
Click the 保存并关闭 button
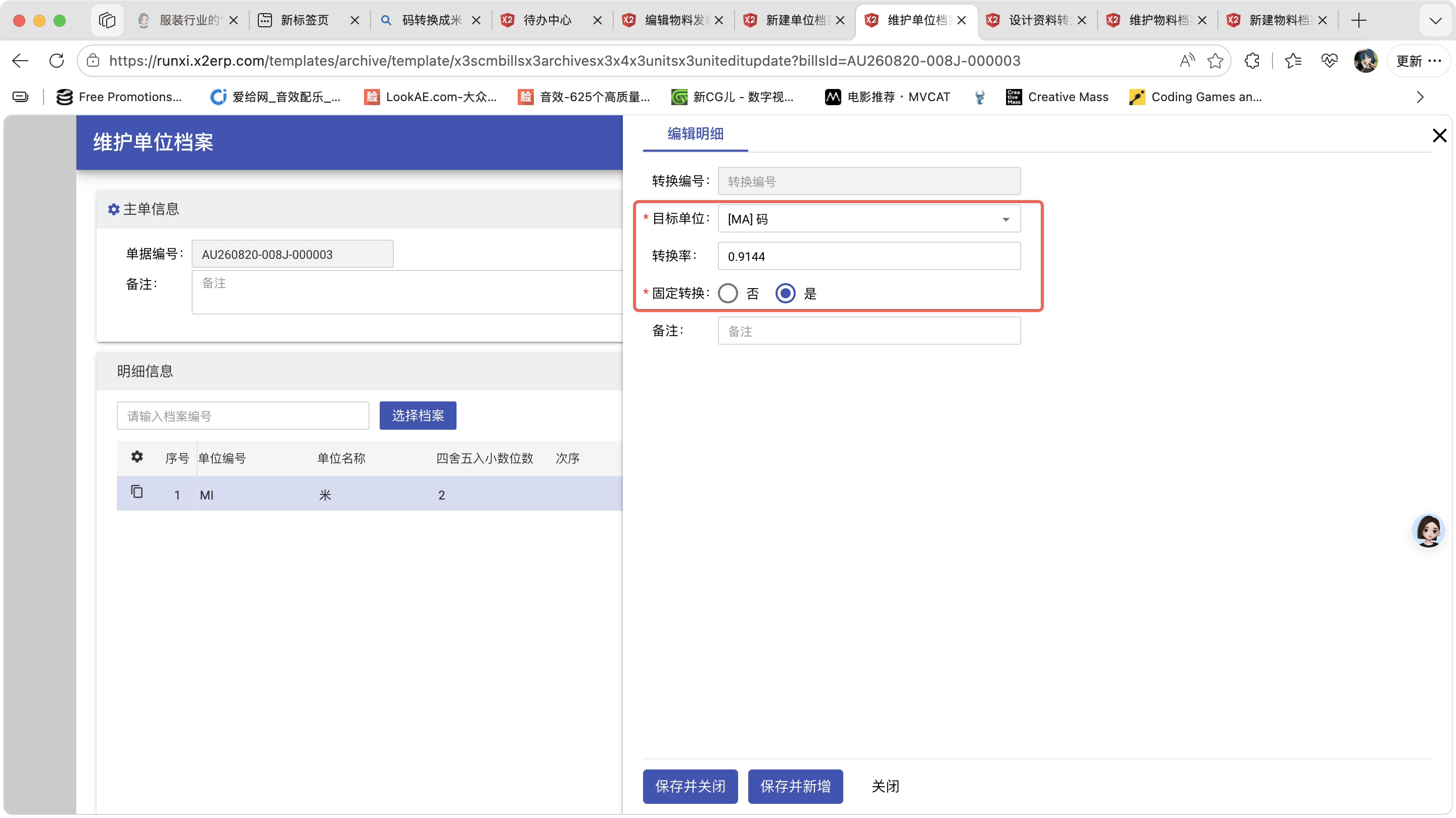[690, 786]
